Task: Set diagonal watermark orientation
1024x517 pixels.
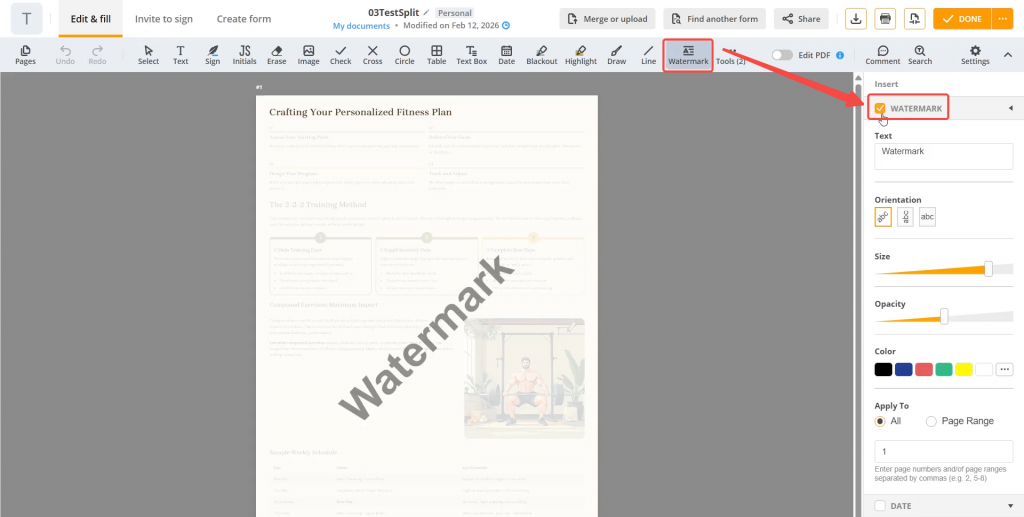Action: coord(883,217)
